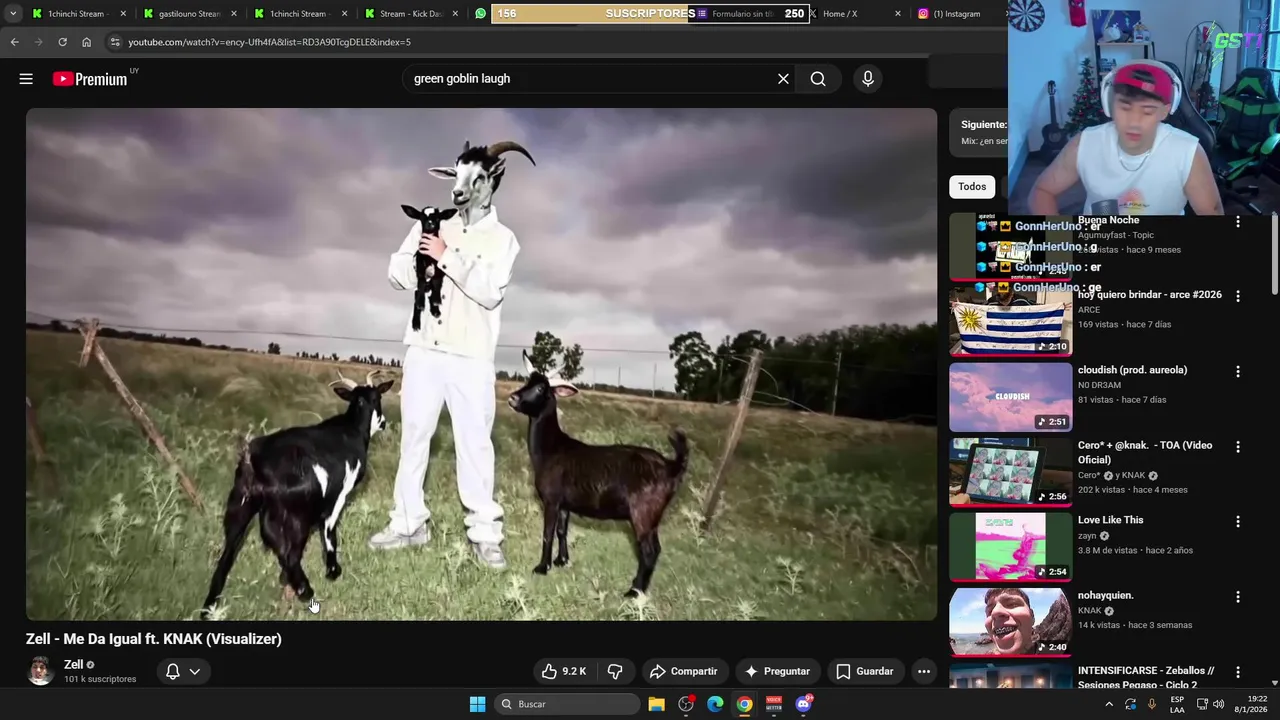The height and width of the screenshot is (720, 1280).
Task: Open Cero* + @knak. TOA video title
Action: pos(1145,452)
